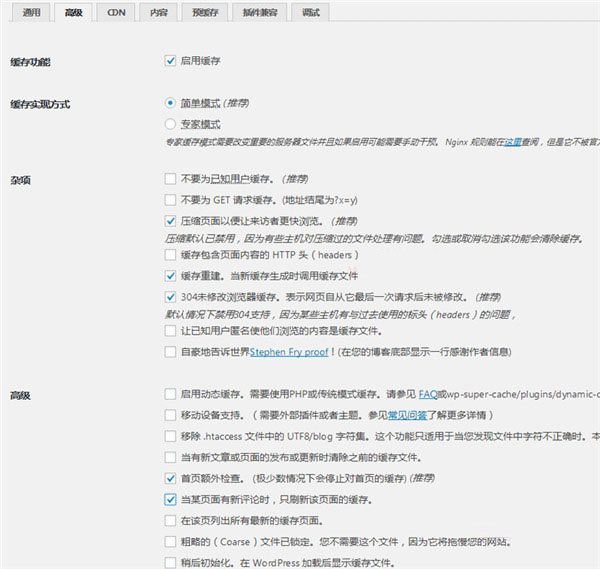Switch to the 调试 tab
Image resolution: width=600 pixels, height=569 pixels.
click(311, 13)
